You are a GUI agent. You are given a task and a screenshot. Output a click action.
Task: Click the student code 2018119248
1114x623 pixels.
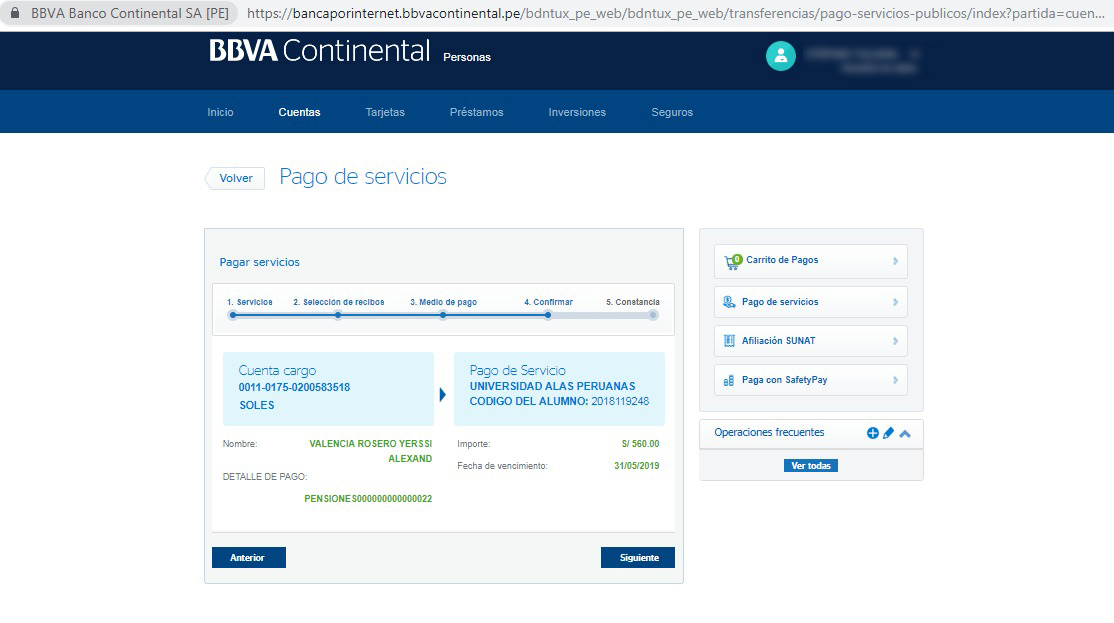click(x=620, y=401)
